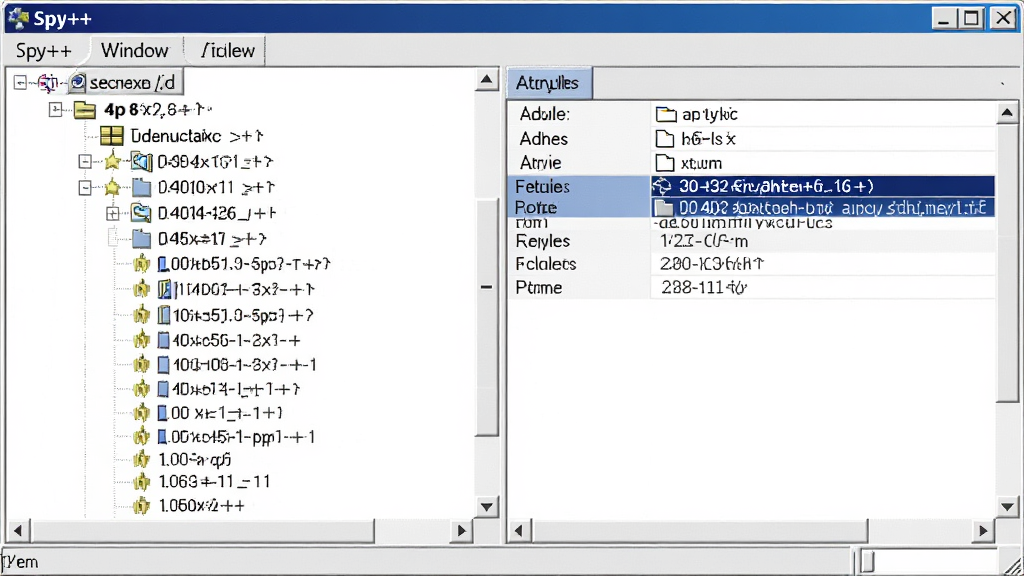
Task: Click the gear icon beside 00 xk-1
Action: point(141,413)
